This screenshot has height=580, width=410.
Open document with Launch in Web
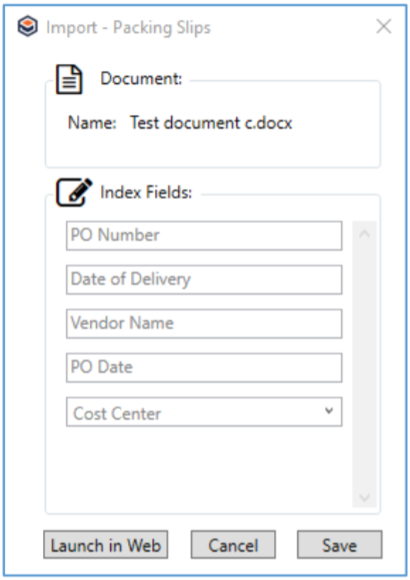pos(105,545)
